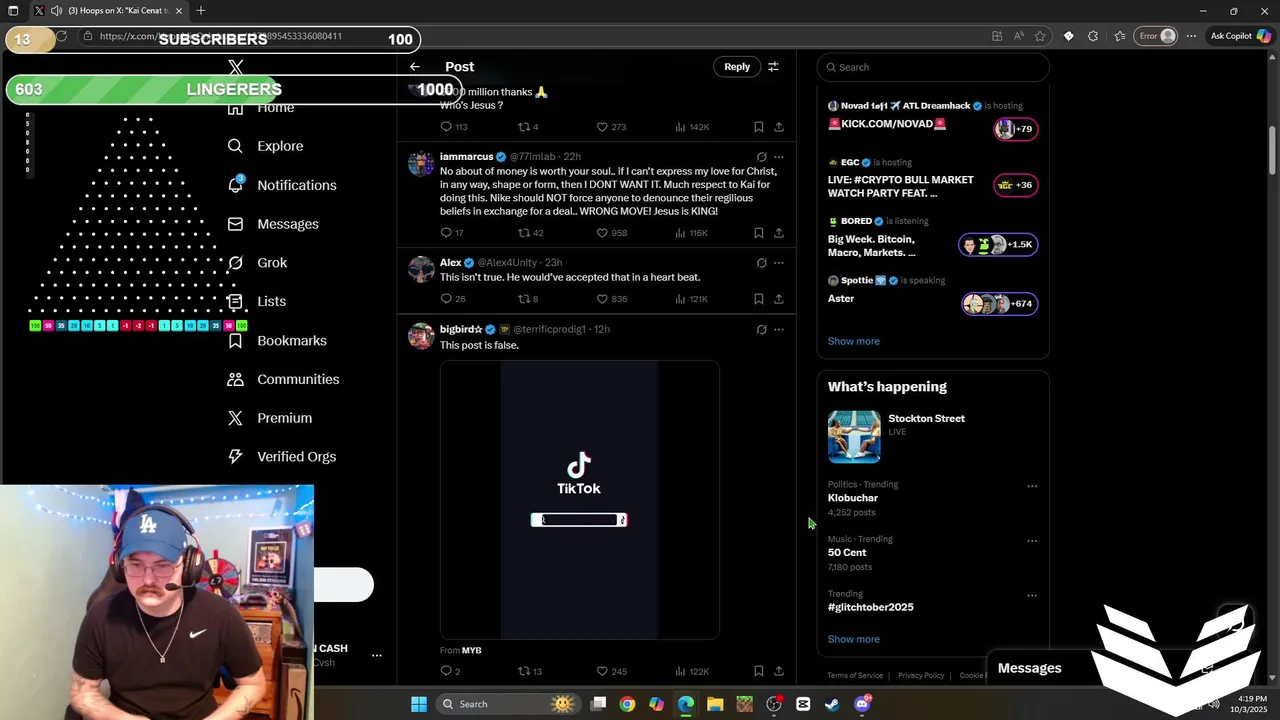View analytics for iammarcus post 116K views
1280x720 pixels.
(691, 233)
